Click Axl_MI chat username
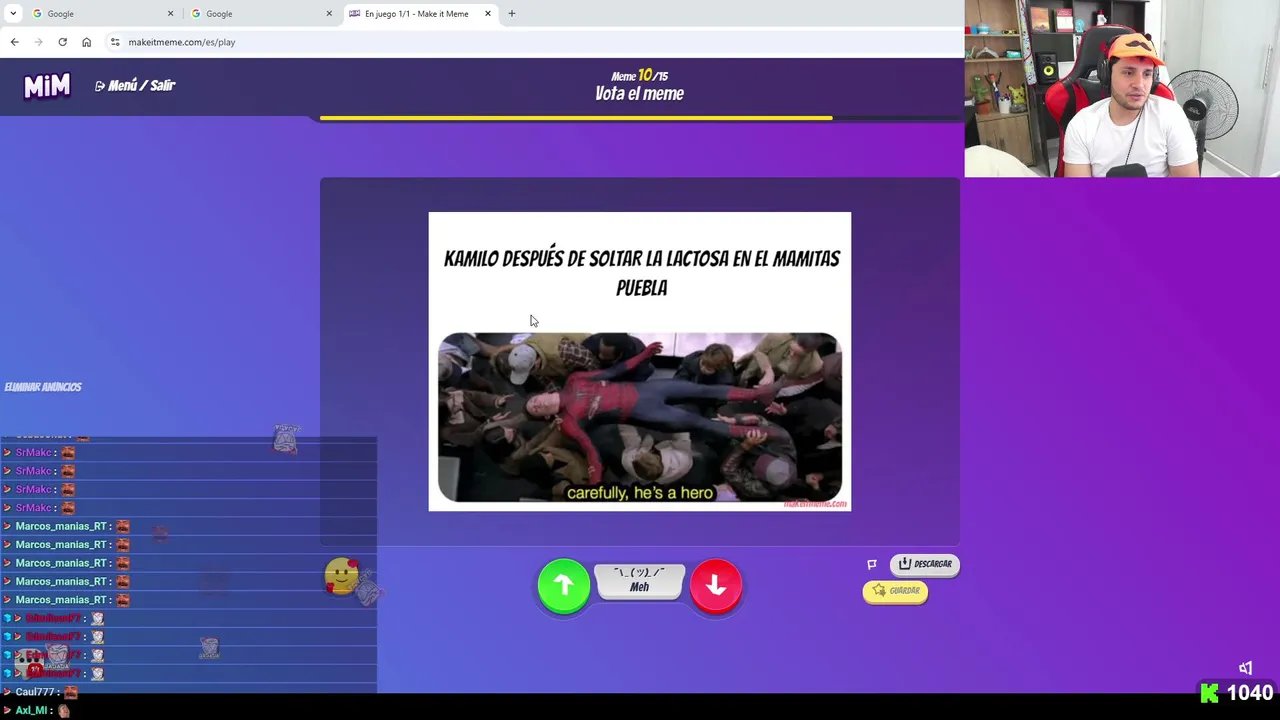Viewport: 1280px width, 720px height. tap(32, 710)
